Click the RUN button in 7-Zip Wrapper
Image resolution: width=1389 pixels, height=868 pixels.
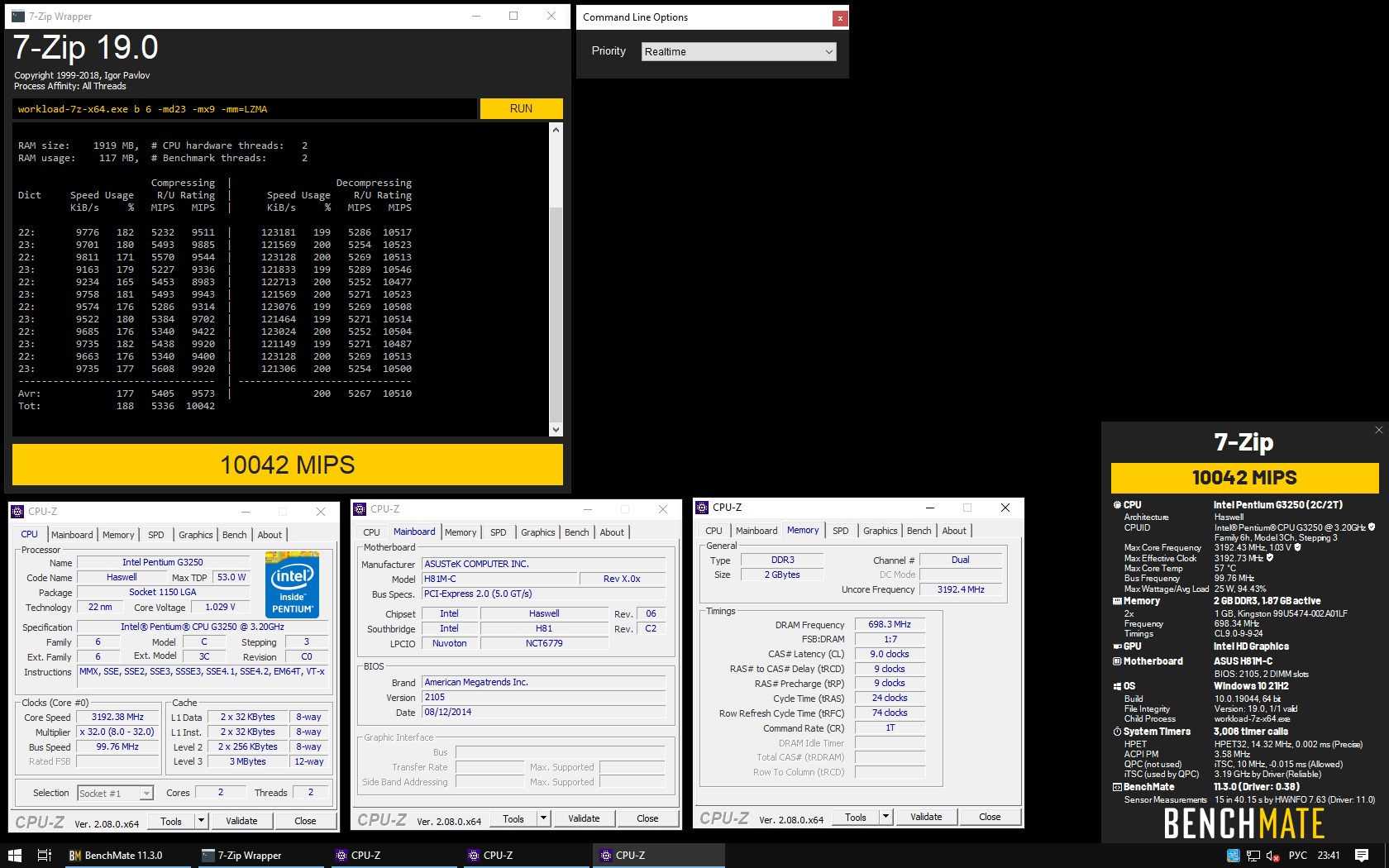[x=521, y=108]
